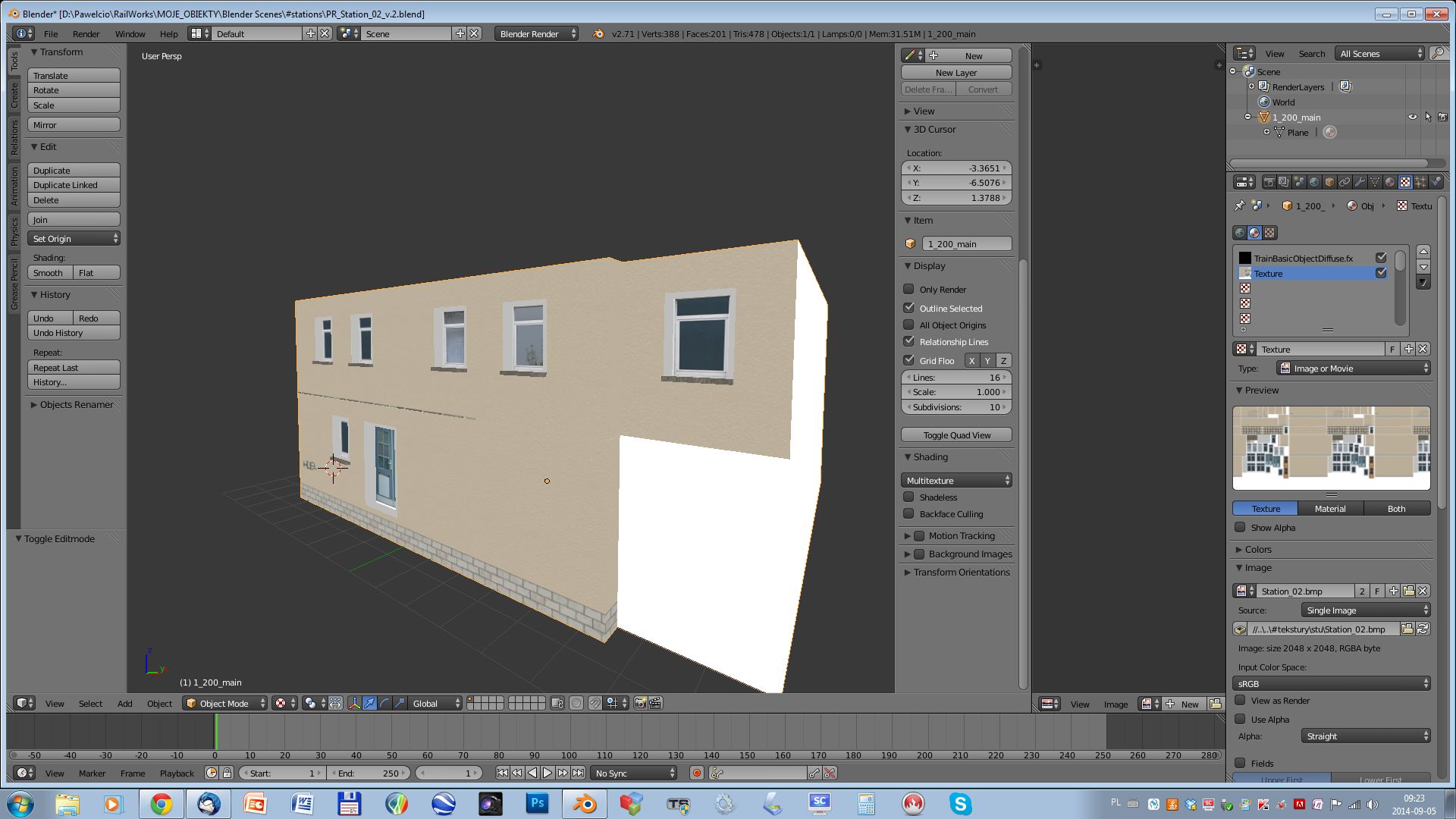The height and width of the screenshot is (819, 1456).
Task: Open the Particles properties tab
Action: click(x=1420, y=182)
